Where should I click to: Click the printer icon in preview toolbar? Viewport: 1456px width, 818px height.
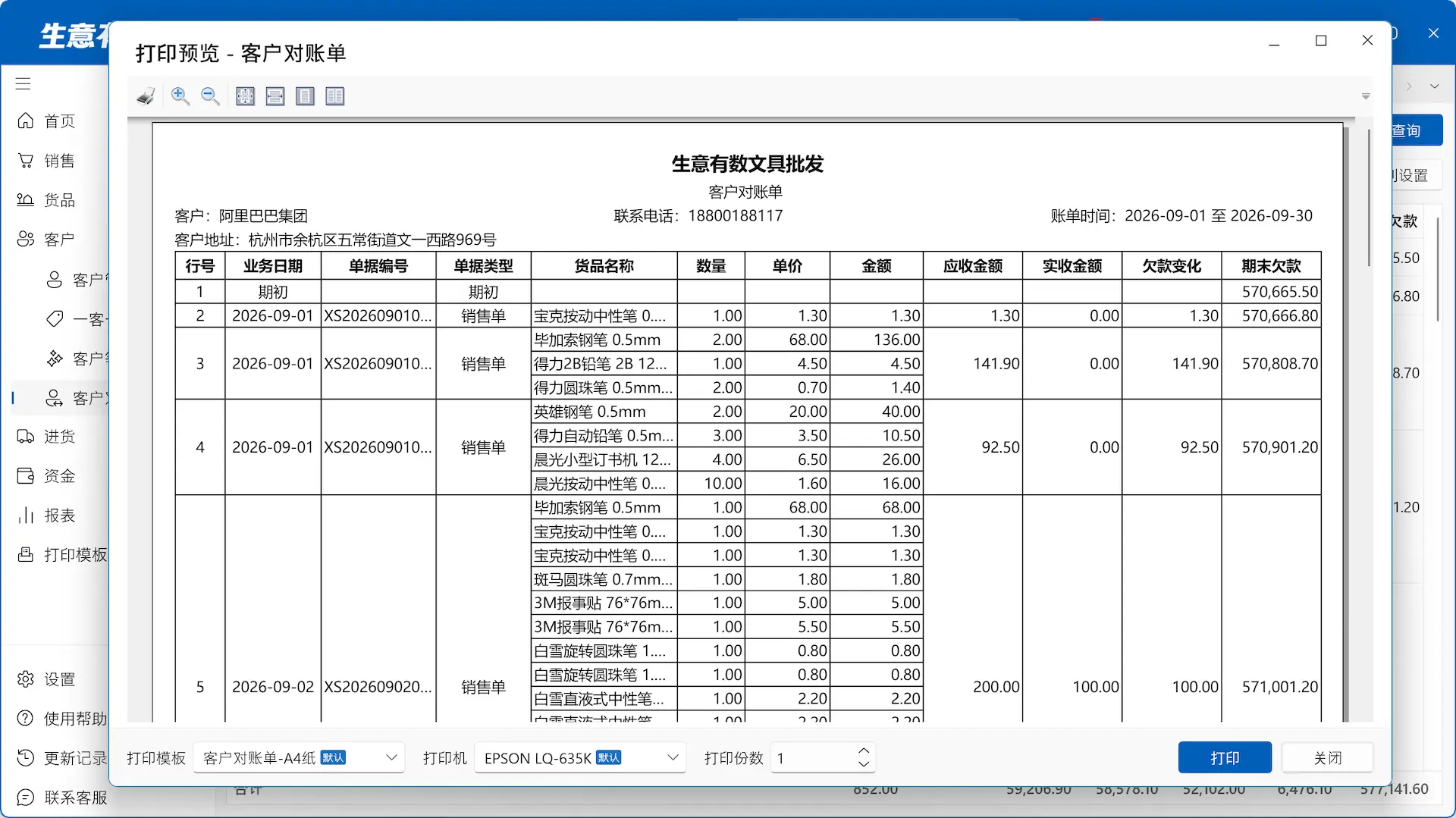tap(146, 96)
